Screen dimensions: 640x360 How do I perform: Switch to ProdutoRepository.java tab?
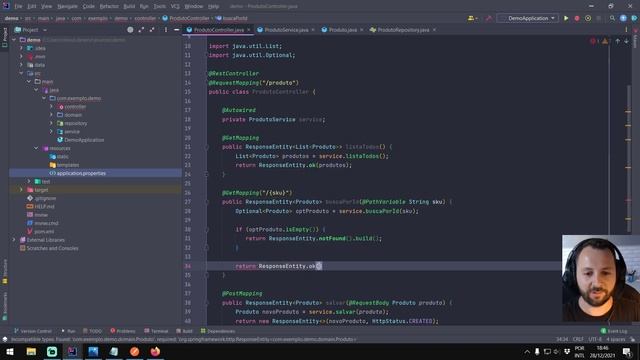click(x=403, y=30)
